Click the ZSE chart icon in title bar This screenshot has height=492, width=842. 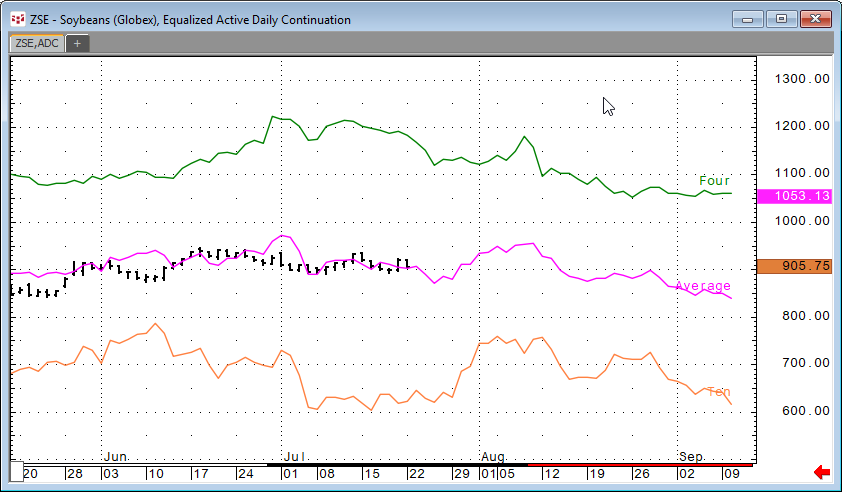coord(17,19)
